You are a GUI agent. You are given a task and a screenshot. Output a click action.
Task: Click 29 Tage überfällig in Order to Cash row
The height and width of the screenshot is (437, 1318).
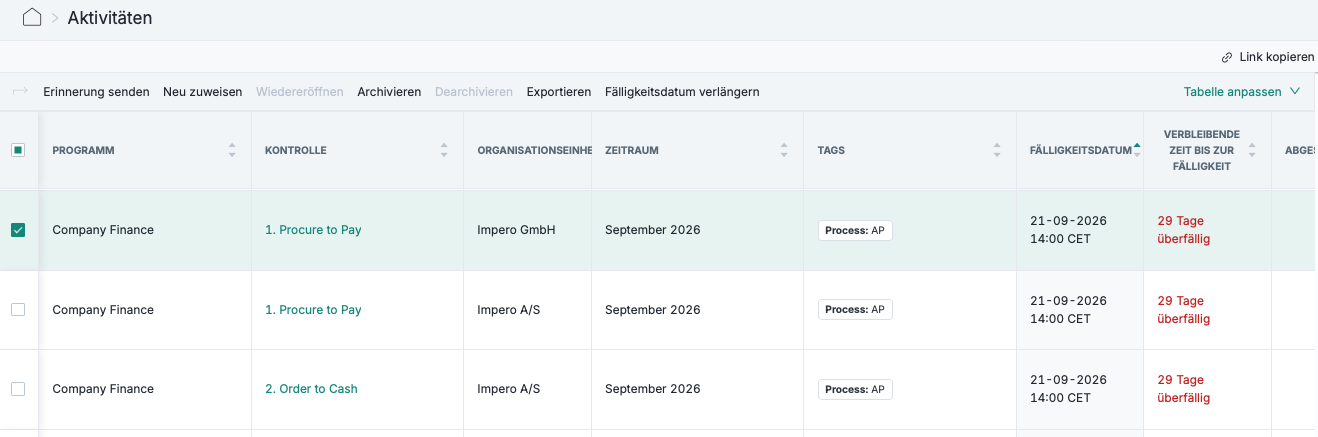[1184, 389]
